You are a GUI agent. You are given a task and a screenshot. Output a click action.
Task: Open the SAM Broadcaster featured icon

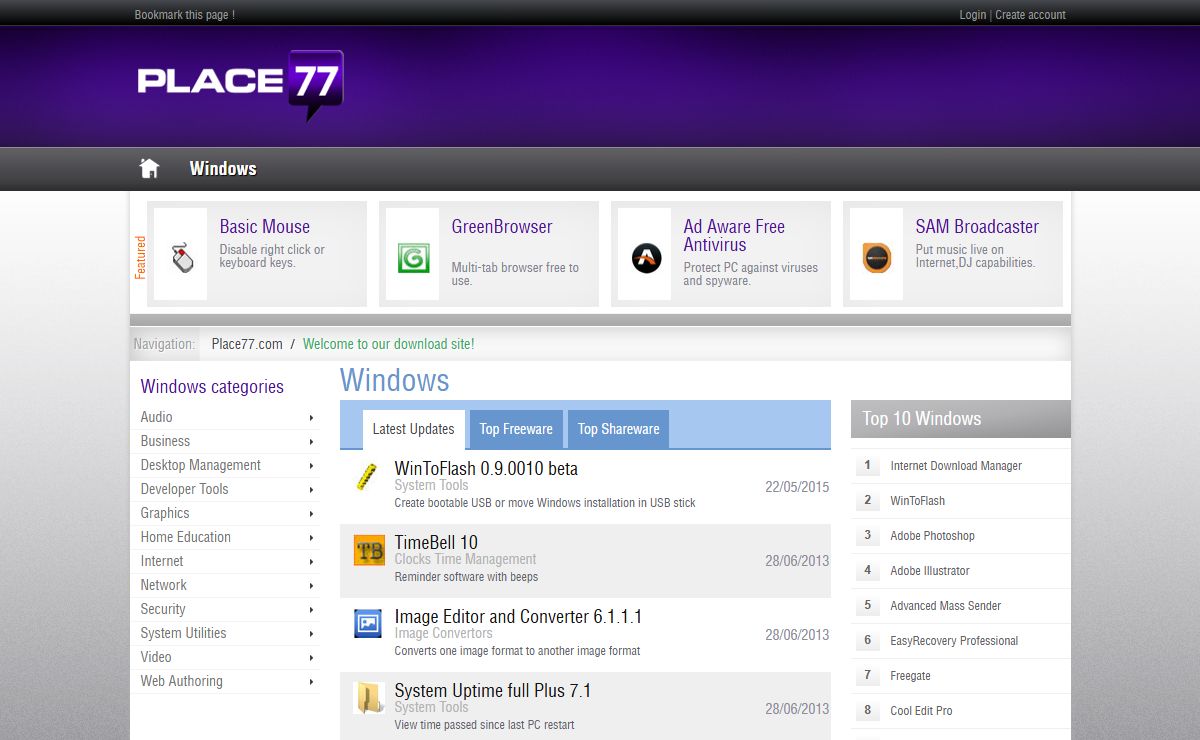coord(877,258)
